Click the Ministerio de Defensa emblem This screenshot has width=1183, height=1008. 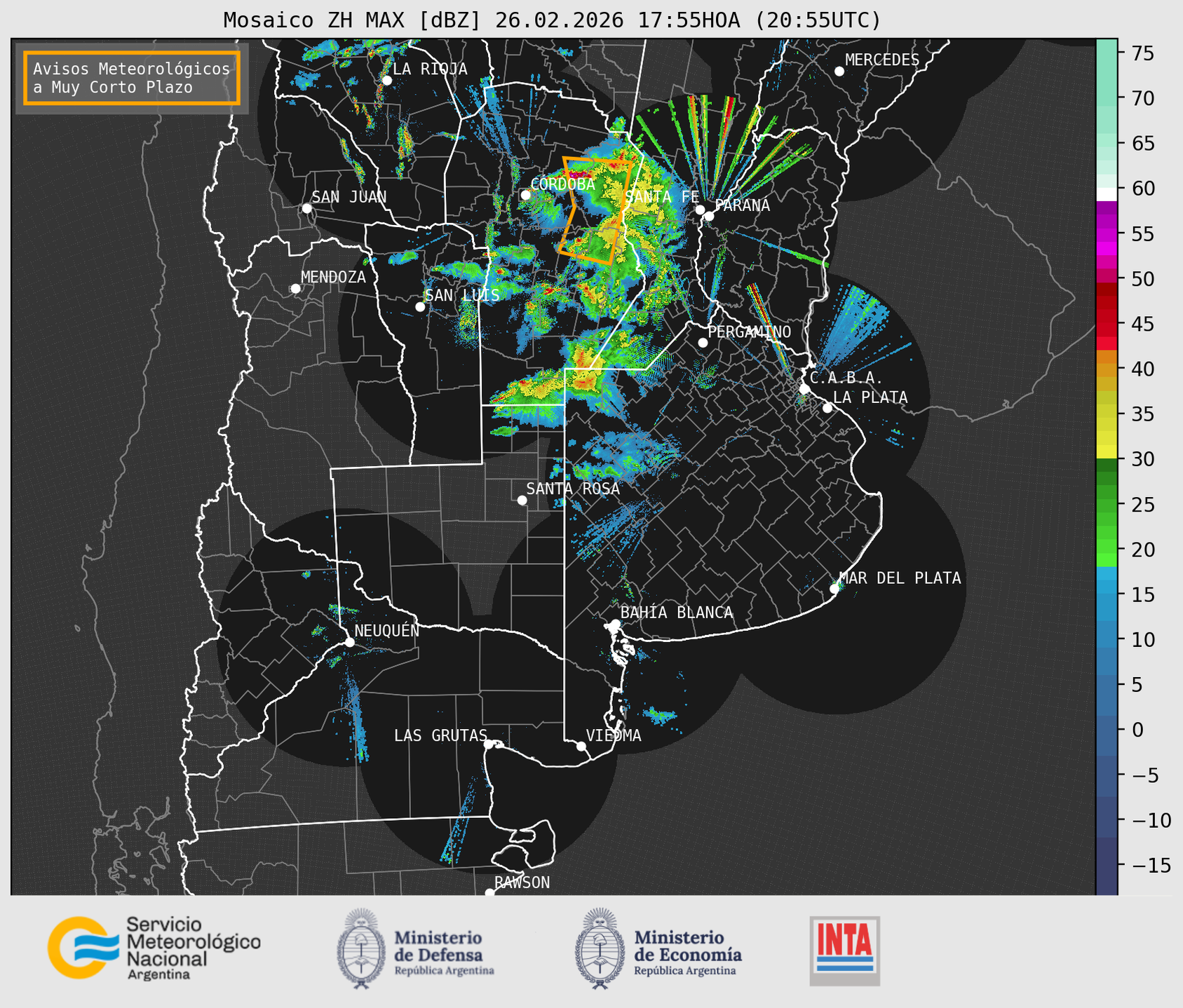click(x=362, y=948)
